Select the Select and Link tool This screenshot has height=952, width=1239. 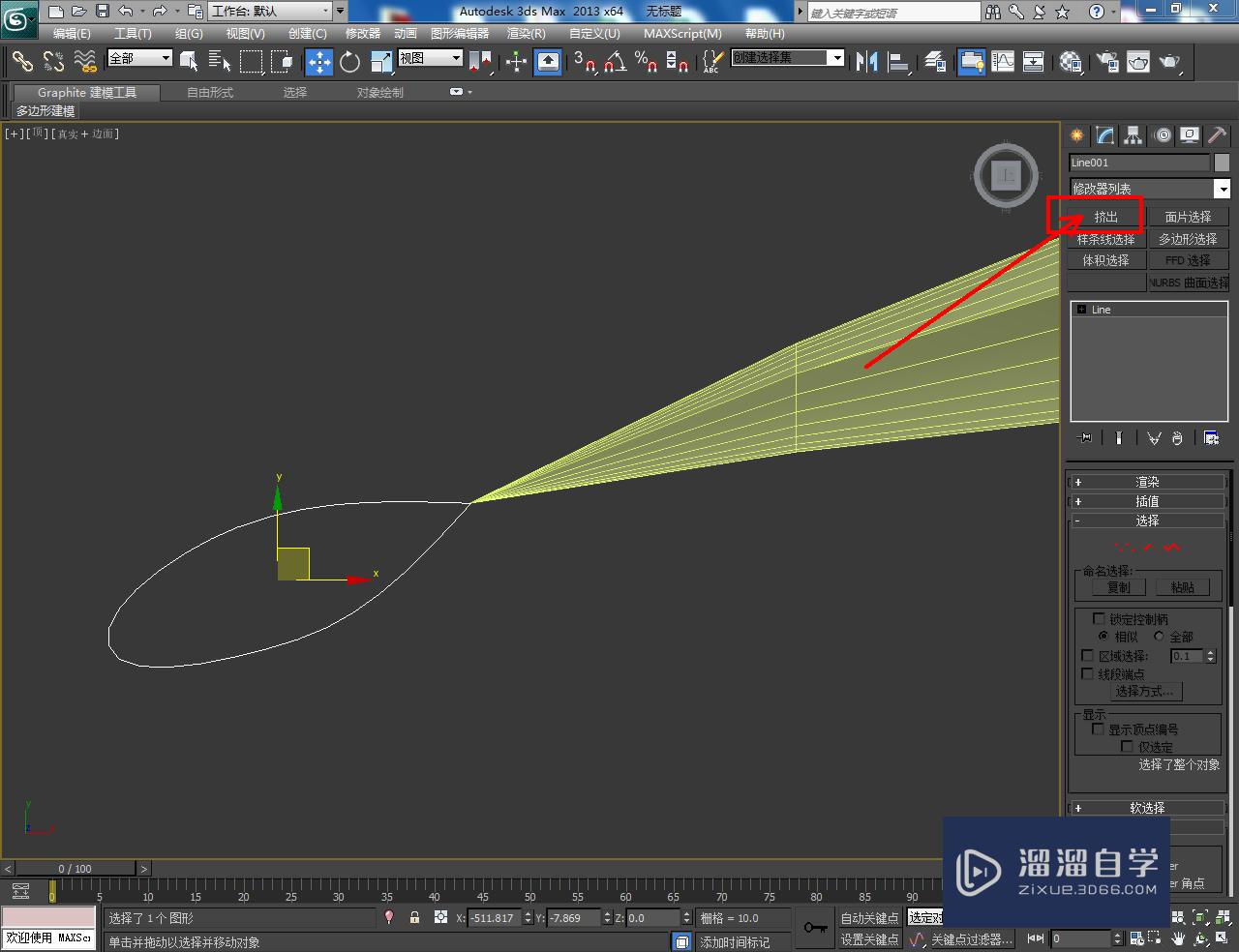[22, 62]
